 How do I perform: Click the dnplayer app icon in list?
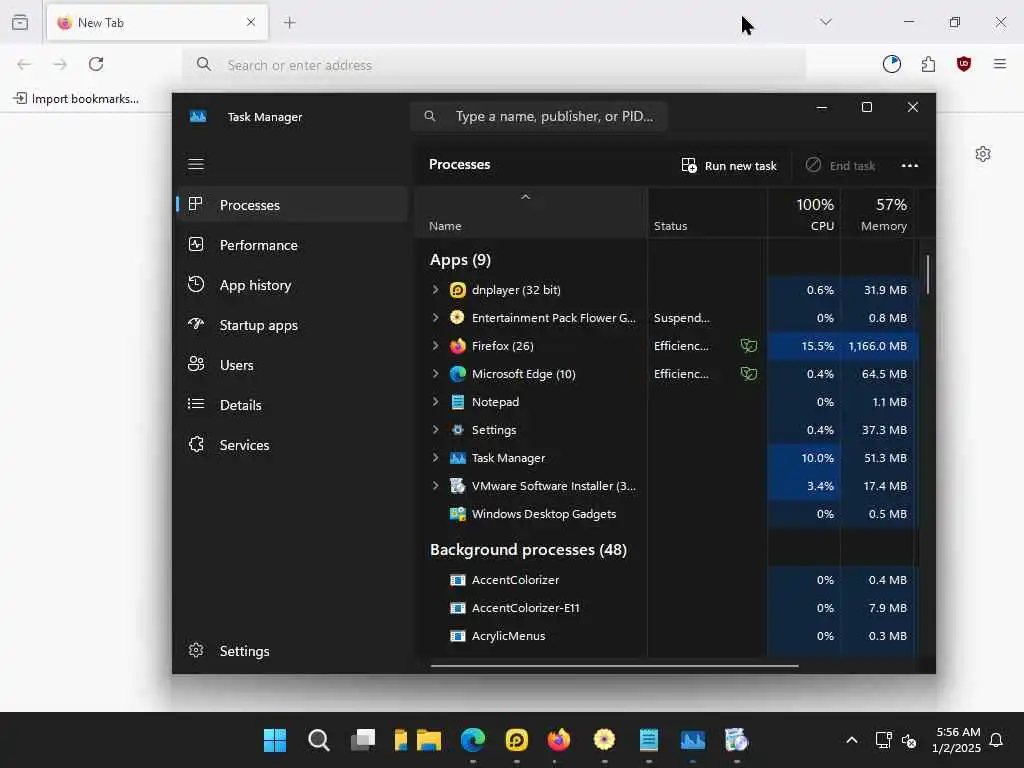point(458,289)
